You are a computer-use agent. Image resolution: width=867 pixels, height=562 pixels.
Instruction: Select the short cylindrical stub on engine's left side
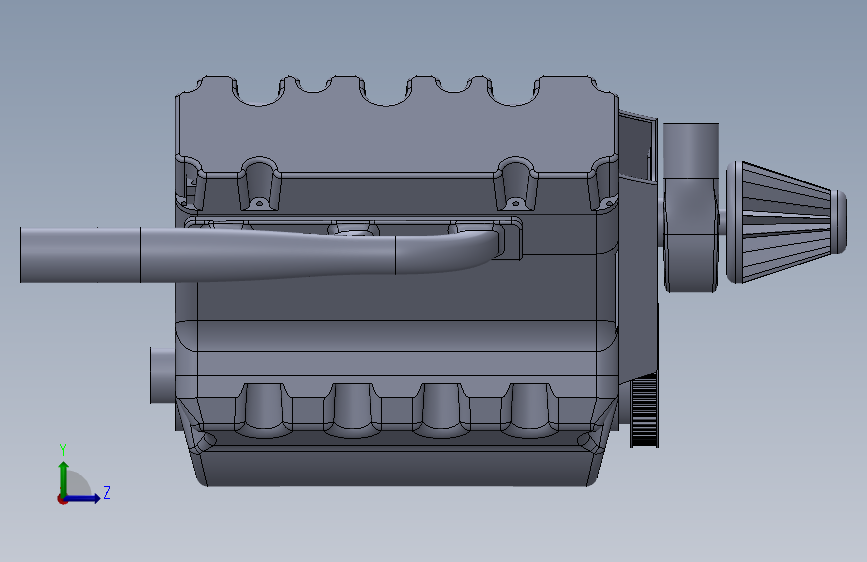point(163,376)
